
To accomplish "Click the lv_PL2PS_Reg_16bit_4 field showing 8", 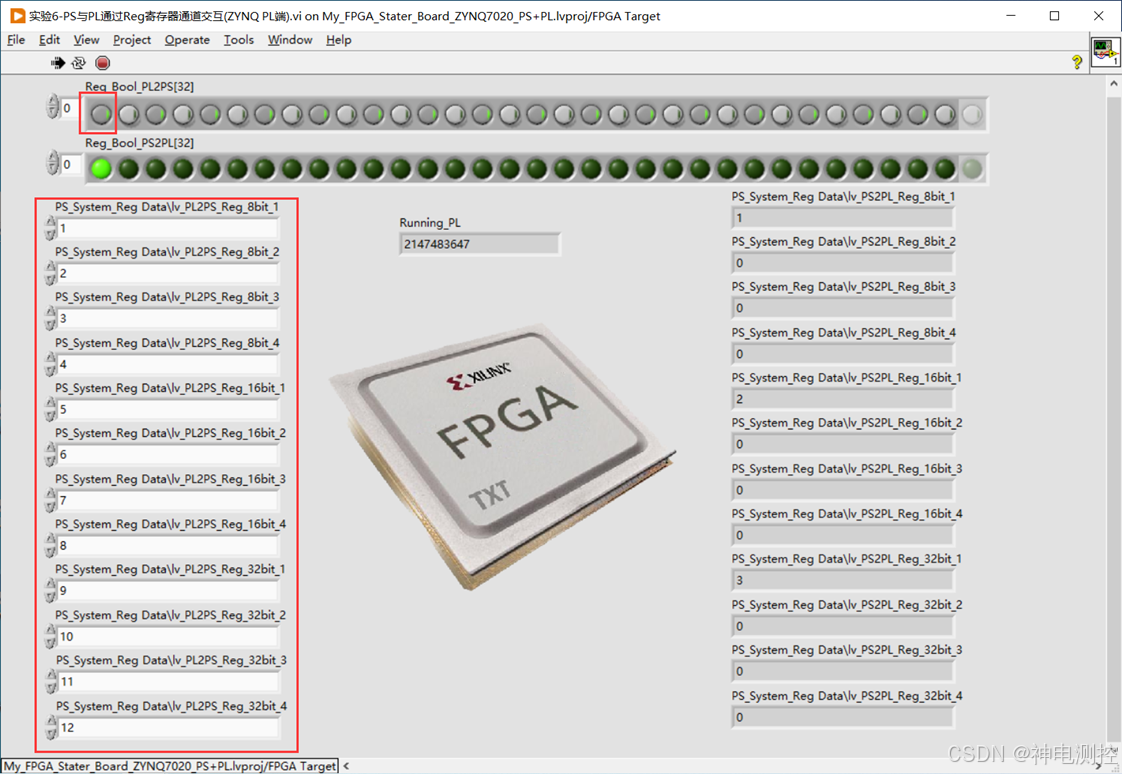I will click(167, 545).
